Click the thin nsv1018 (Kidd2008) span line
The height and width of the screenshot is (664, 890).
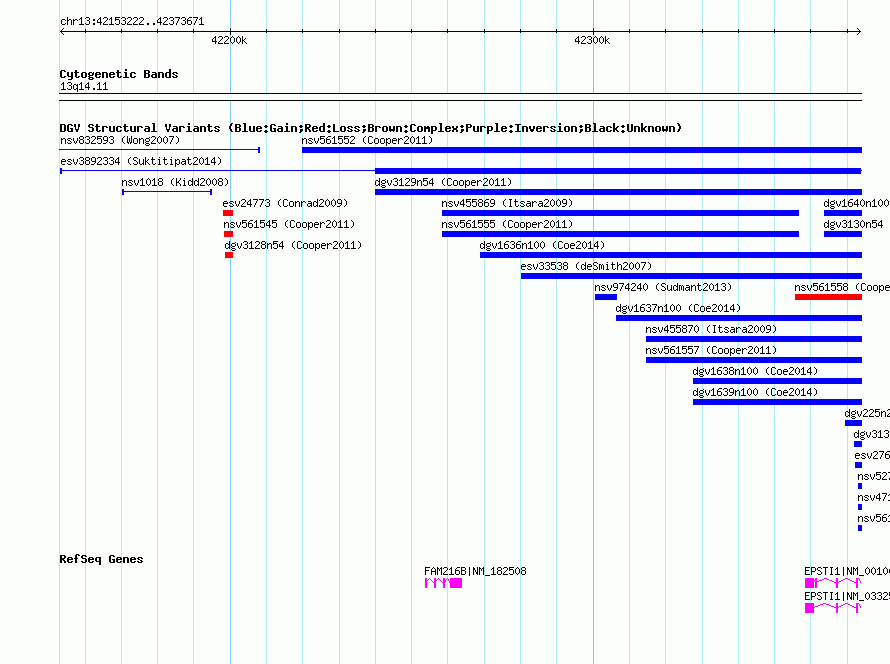pos(167,192)
